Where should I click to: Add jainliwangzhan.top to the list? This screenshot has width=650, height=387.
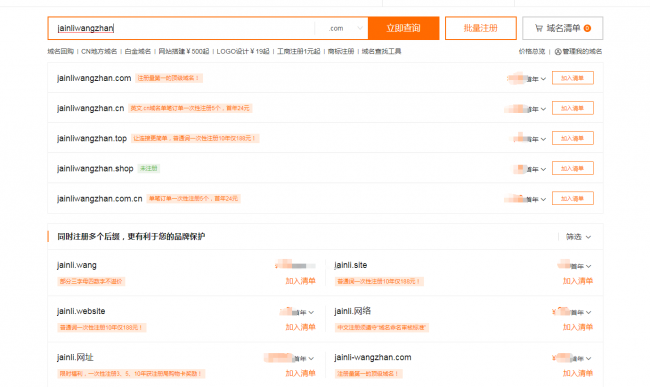[x=572, y=138]
